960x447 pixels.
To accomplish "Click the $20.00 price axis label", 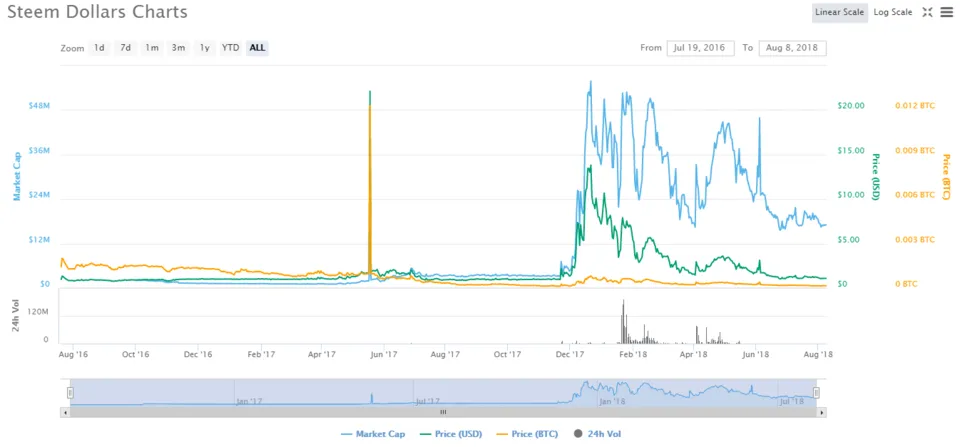I will [850, 105].
